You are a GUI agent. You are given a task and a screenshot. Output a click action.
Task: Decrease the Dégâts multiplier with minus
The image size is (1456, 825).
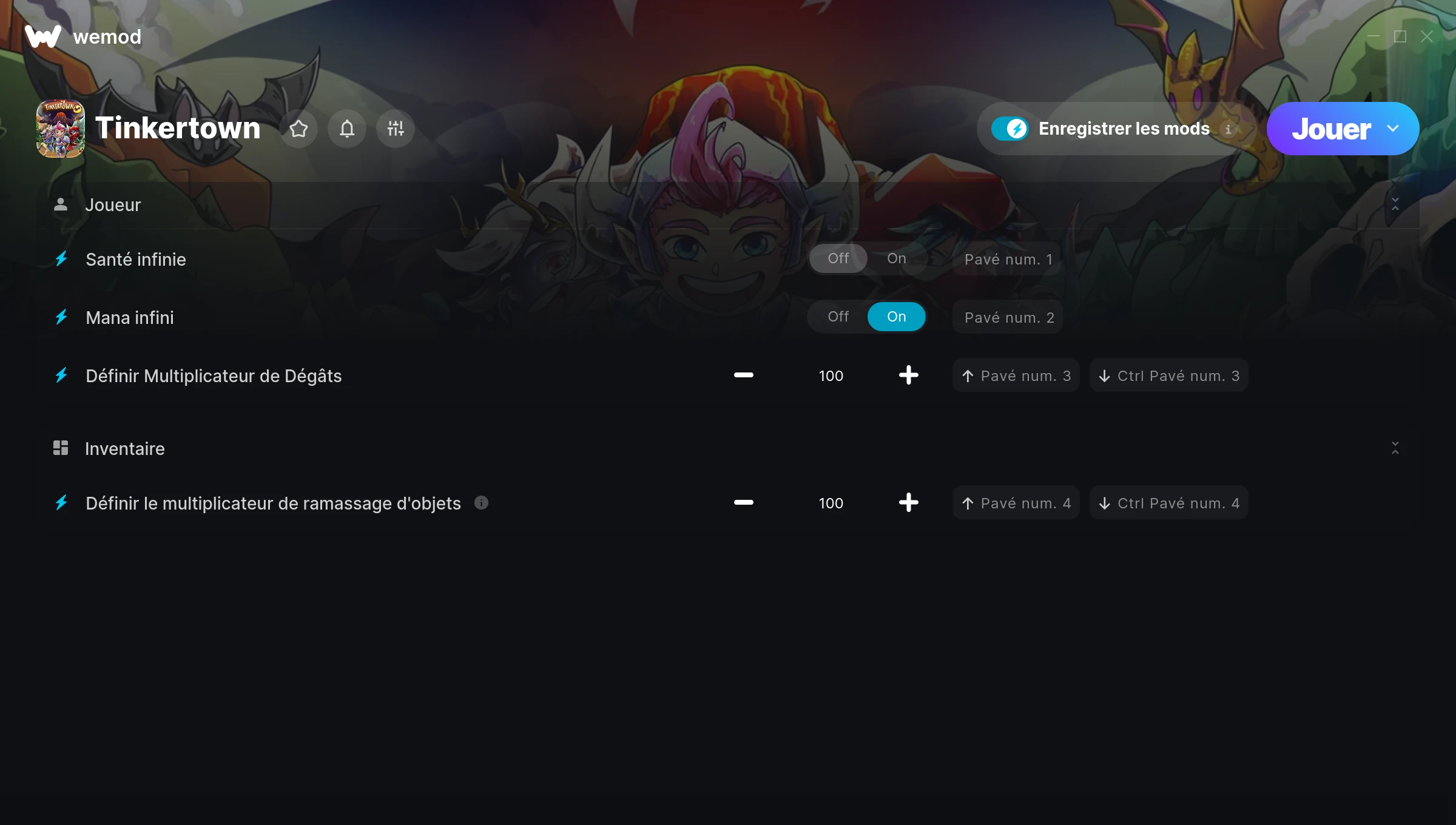coord(744,375)
